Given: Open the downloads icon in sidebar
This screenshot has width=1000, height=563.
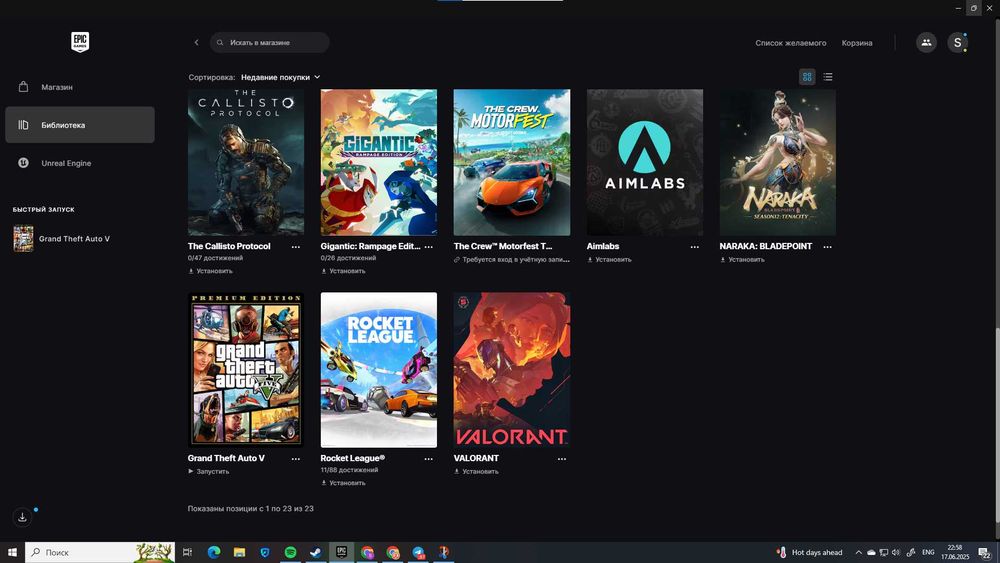Looking at the screenshot, I should click(x=22, y=517).
